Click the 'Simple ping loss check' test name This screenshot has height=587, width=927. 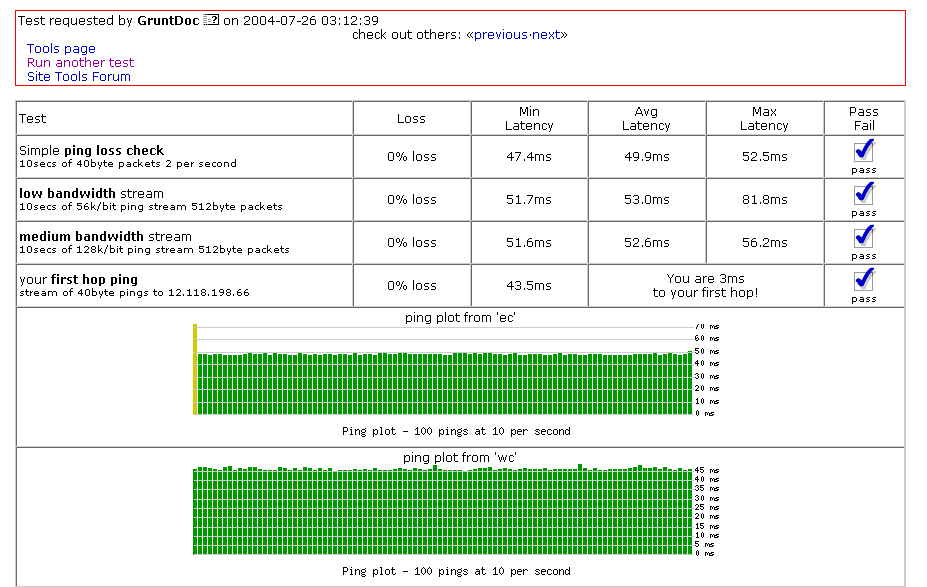click(x=92, y=151)
